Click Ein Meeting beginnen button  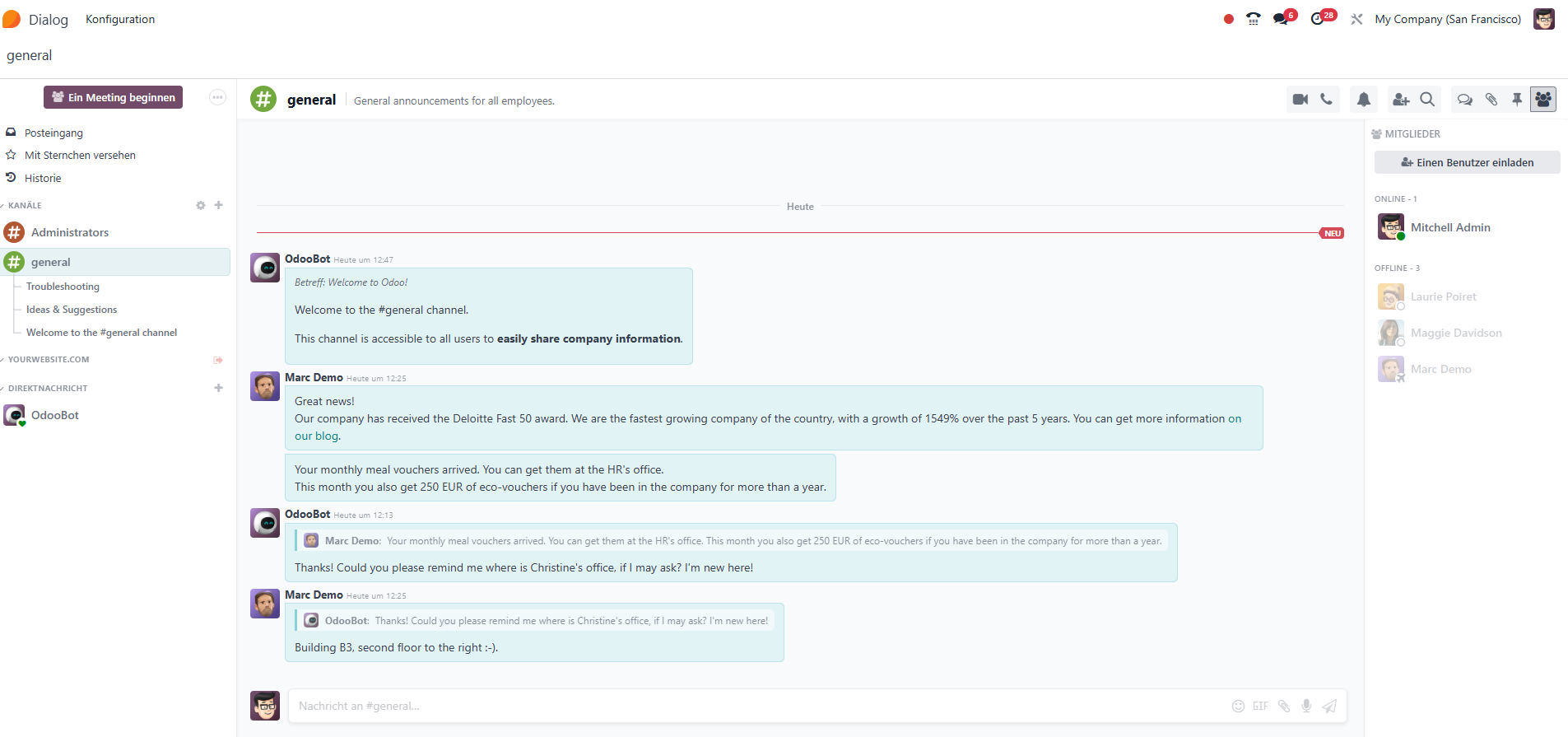pos(114,97)
